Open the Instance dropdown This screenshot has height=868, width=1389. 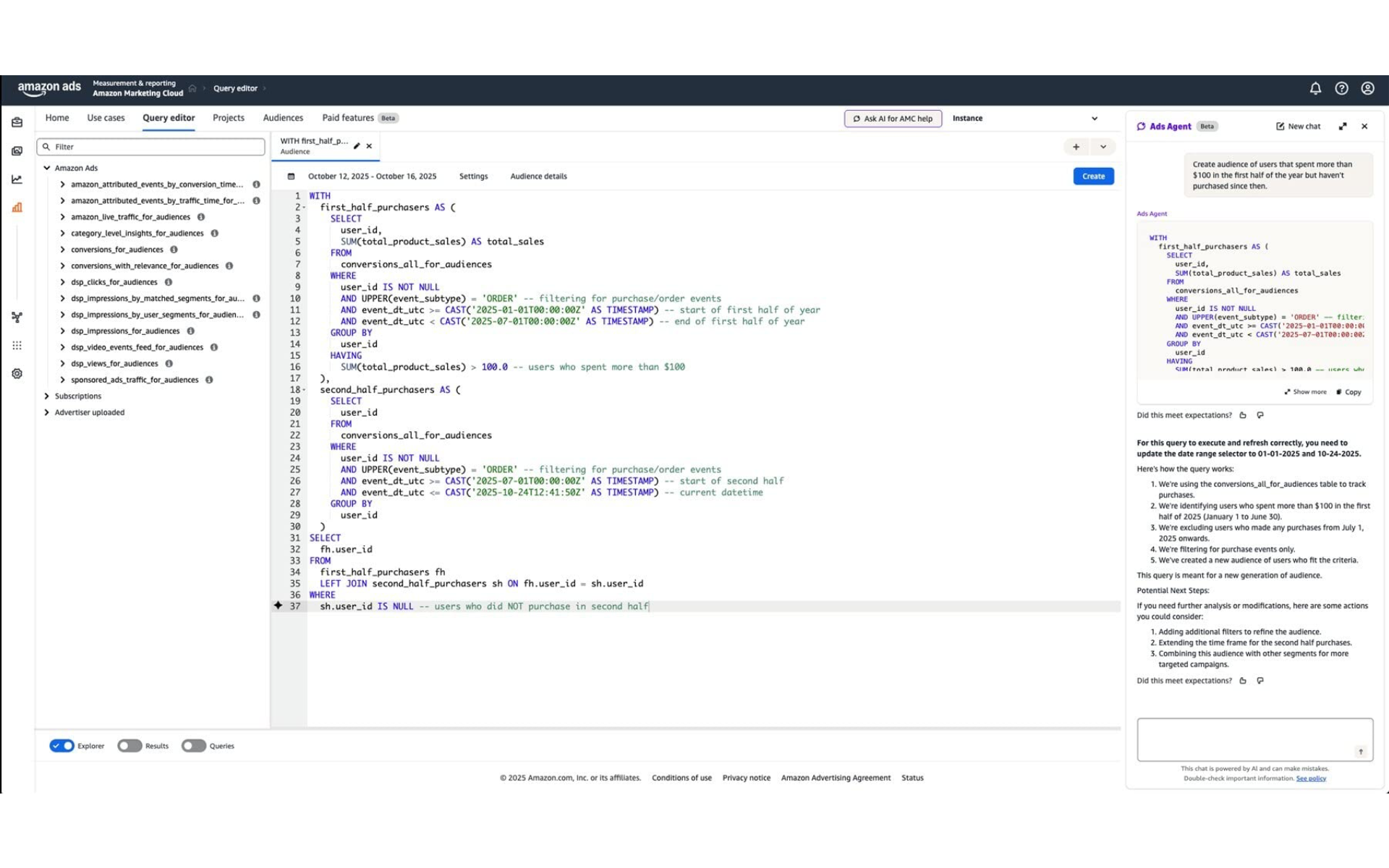click(1027, 118)
